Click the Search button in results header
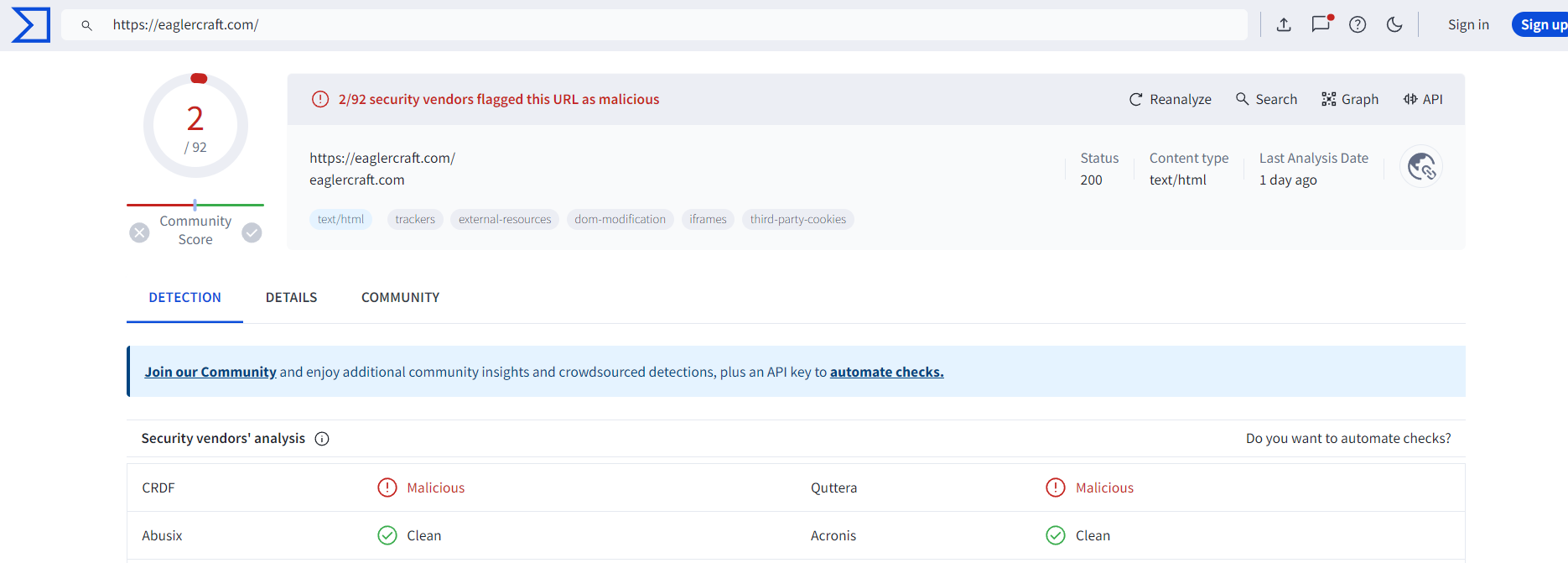Image resolution: width=1568 pixels, height=563 pixels. 1266,99
